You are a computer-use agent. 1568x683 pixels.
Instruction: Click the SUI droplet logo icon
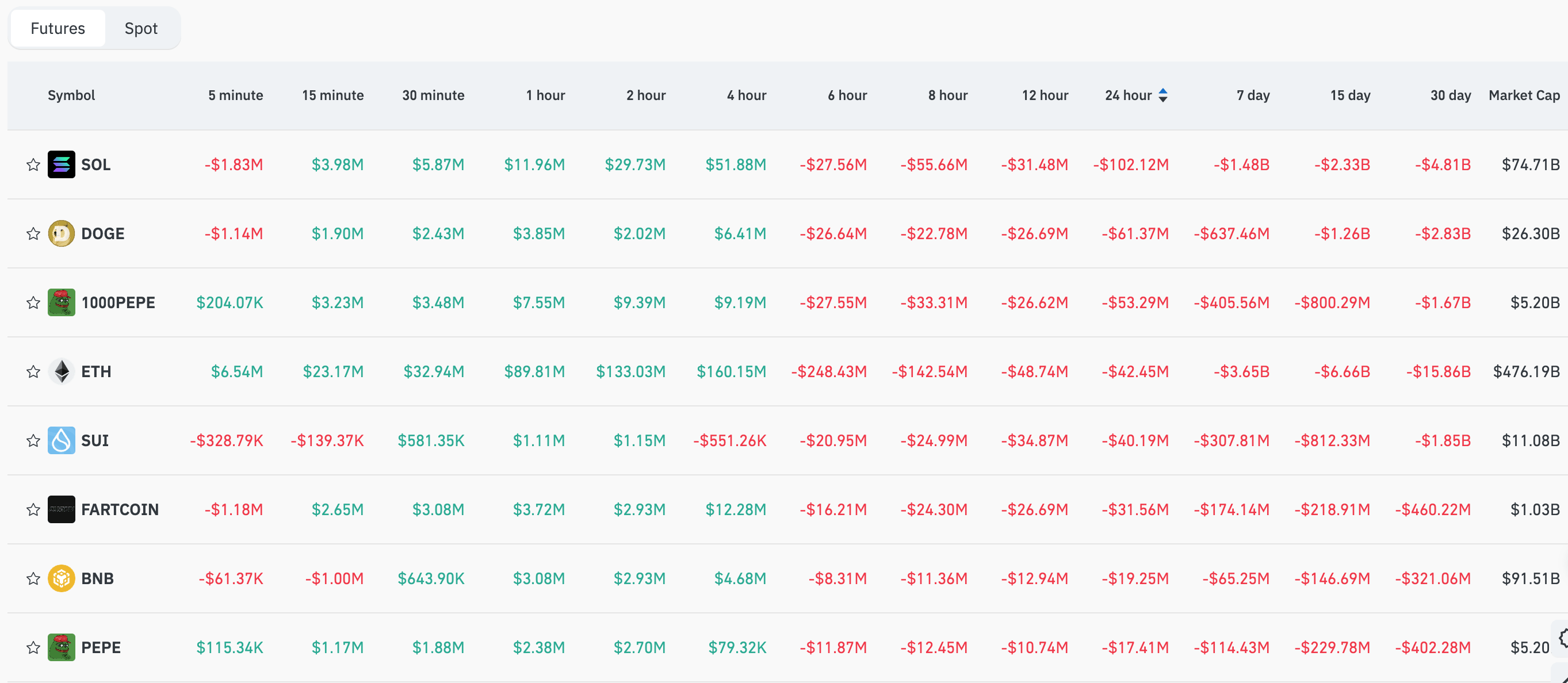(x=62, y=440)
